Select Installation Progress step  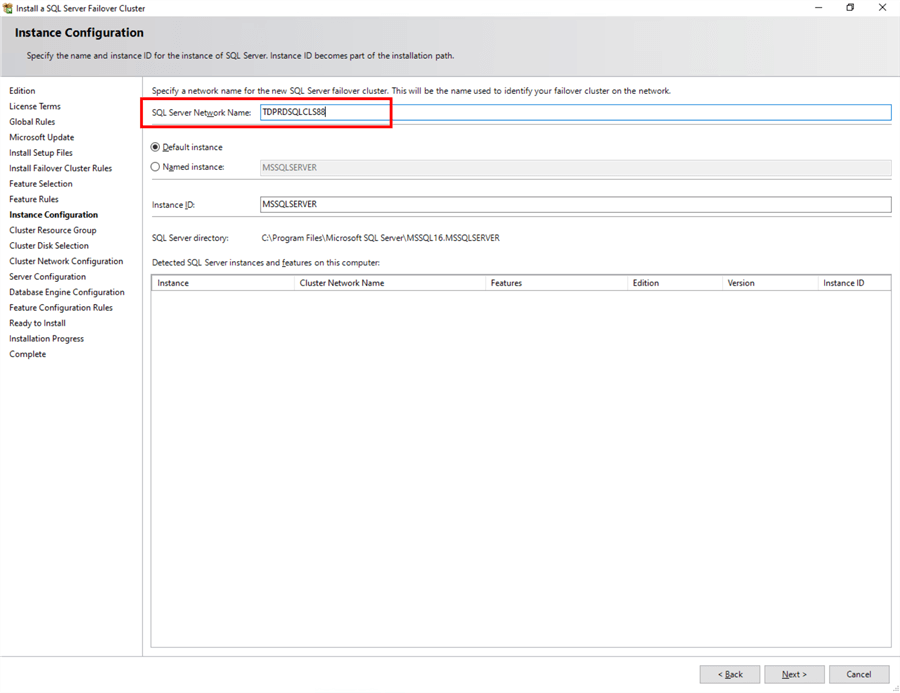click(46, 339)
